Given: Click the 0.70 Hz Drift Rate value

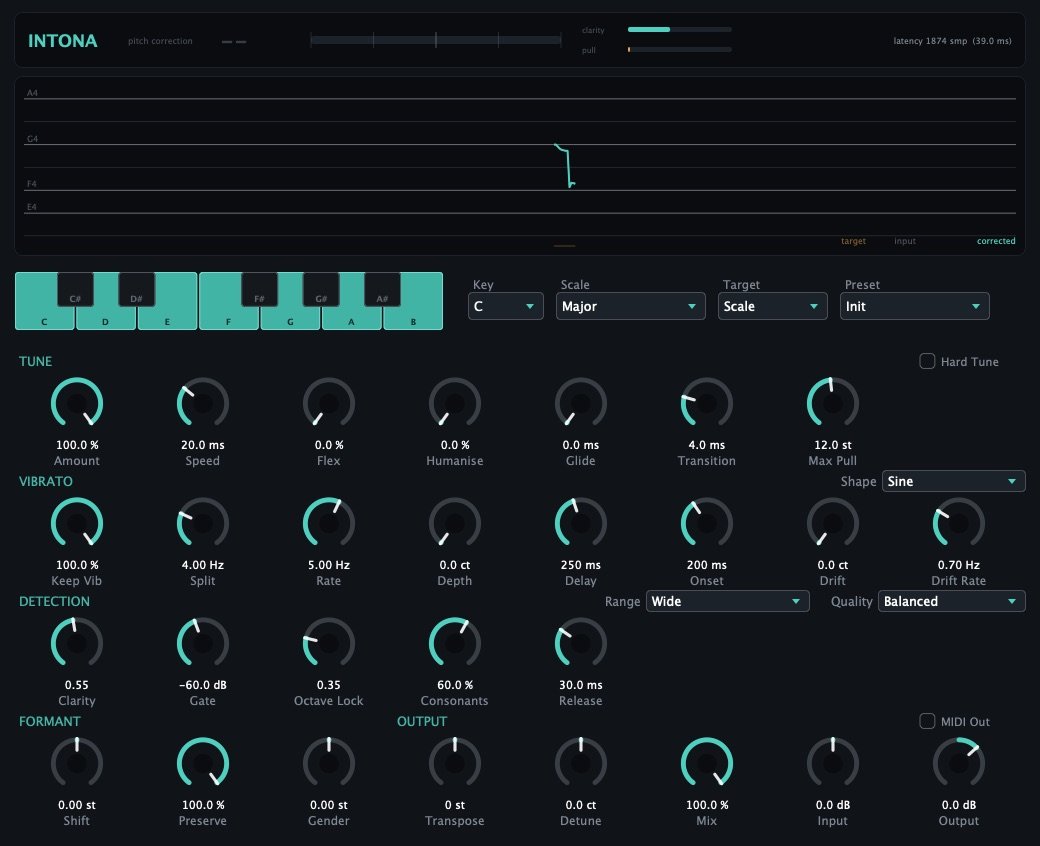Looking at the screenshot, I should 958,565.
